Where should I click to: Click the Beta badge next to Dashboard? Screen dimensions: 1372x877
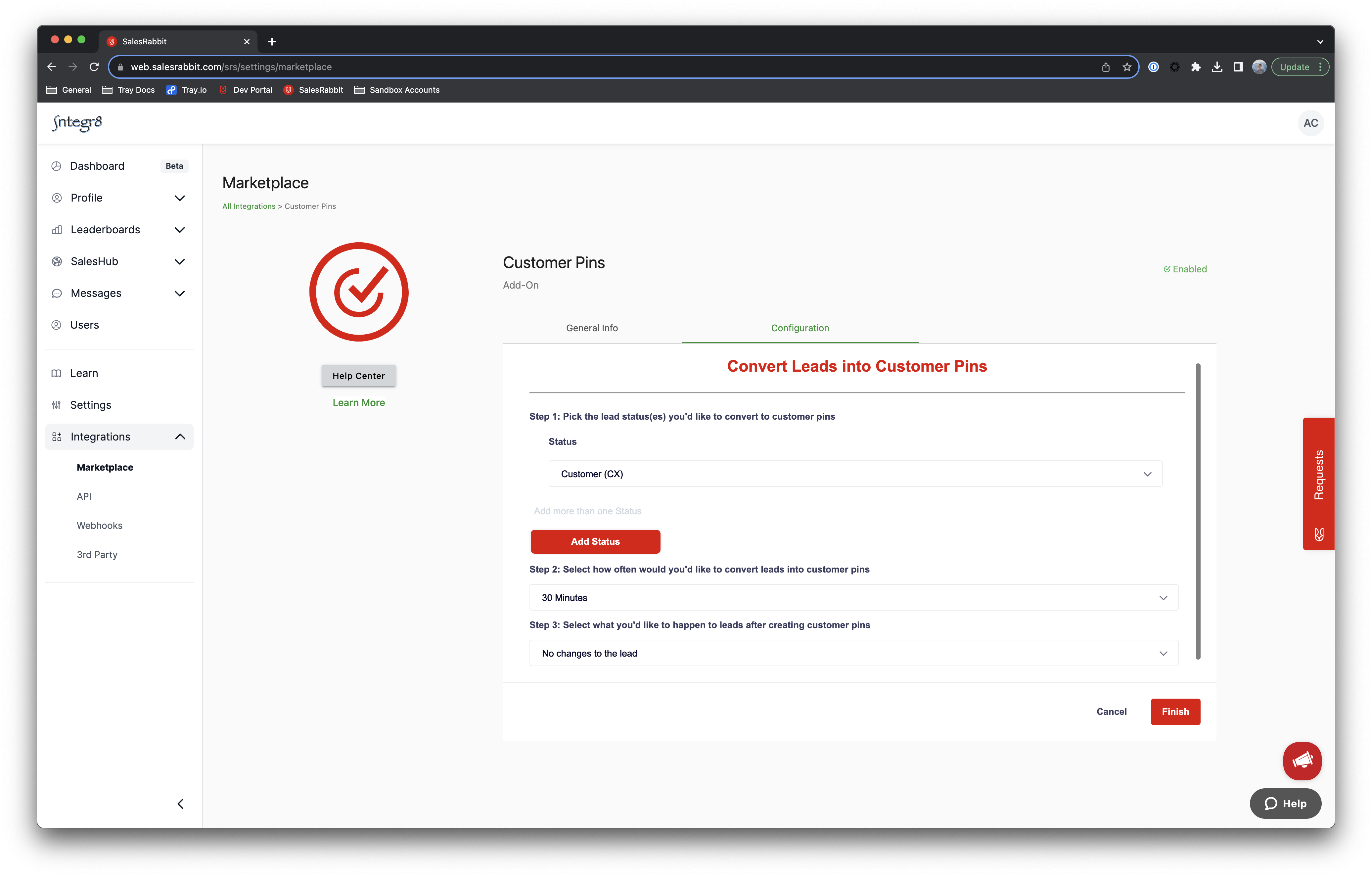[174, 166]
